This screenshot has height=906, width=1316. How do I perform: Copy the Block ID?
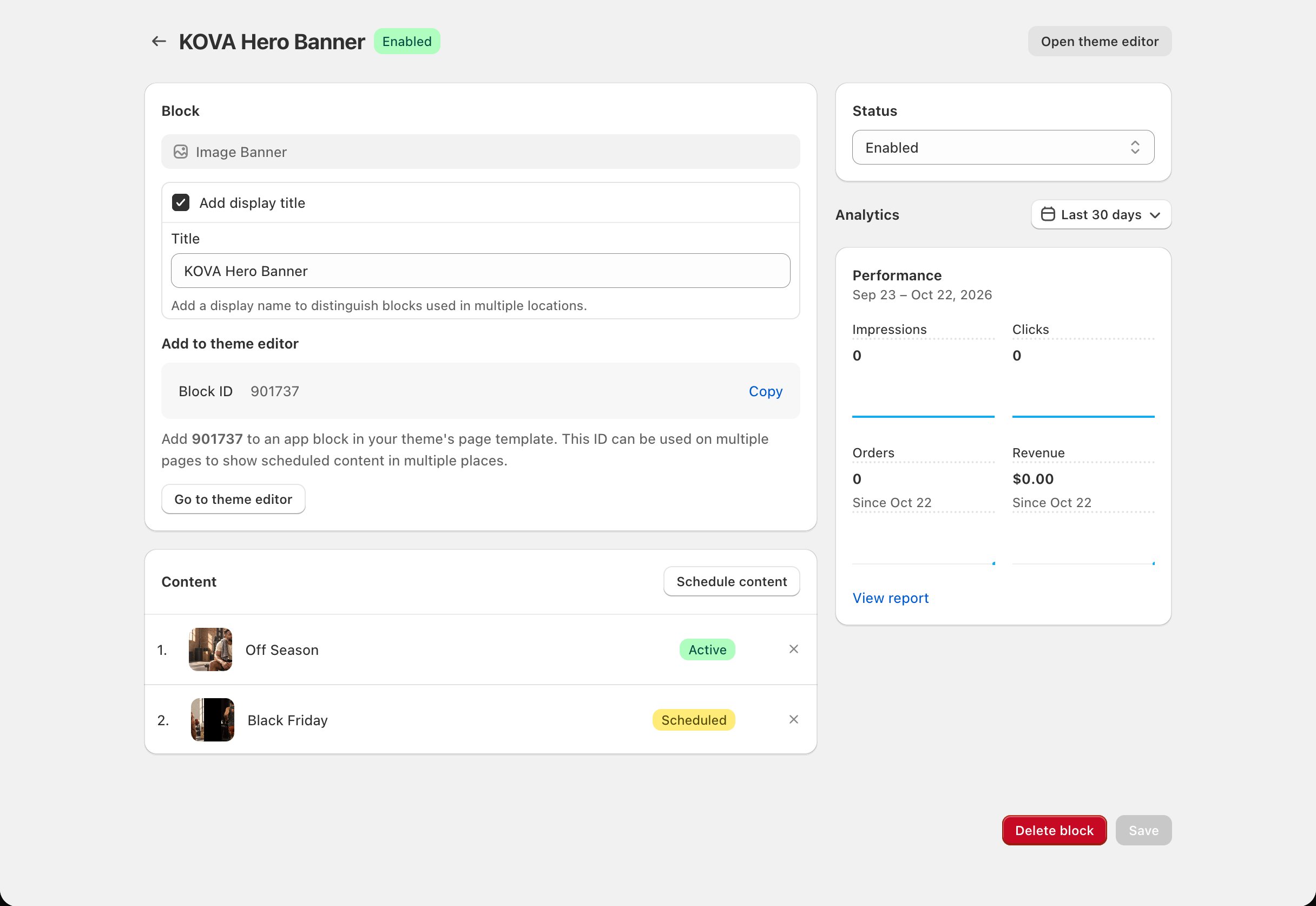click(x=765, y=391)
